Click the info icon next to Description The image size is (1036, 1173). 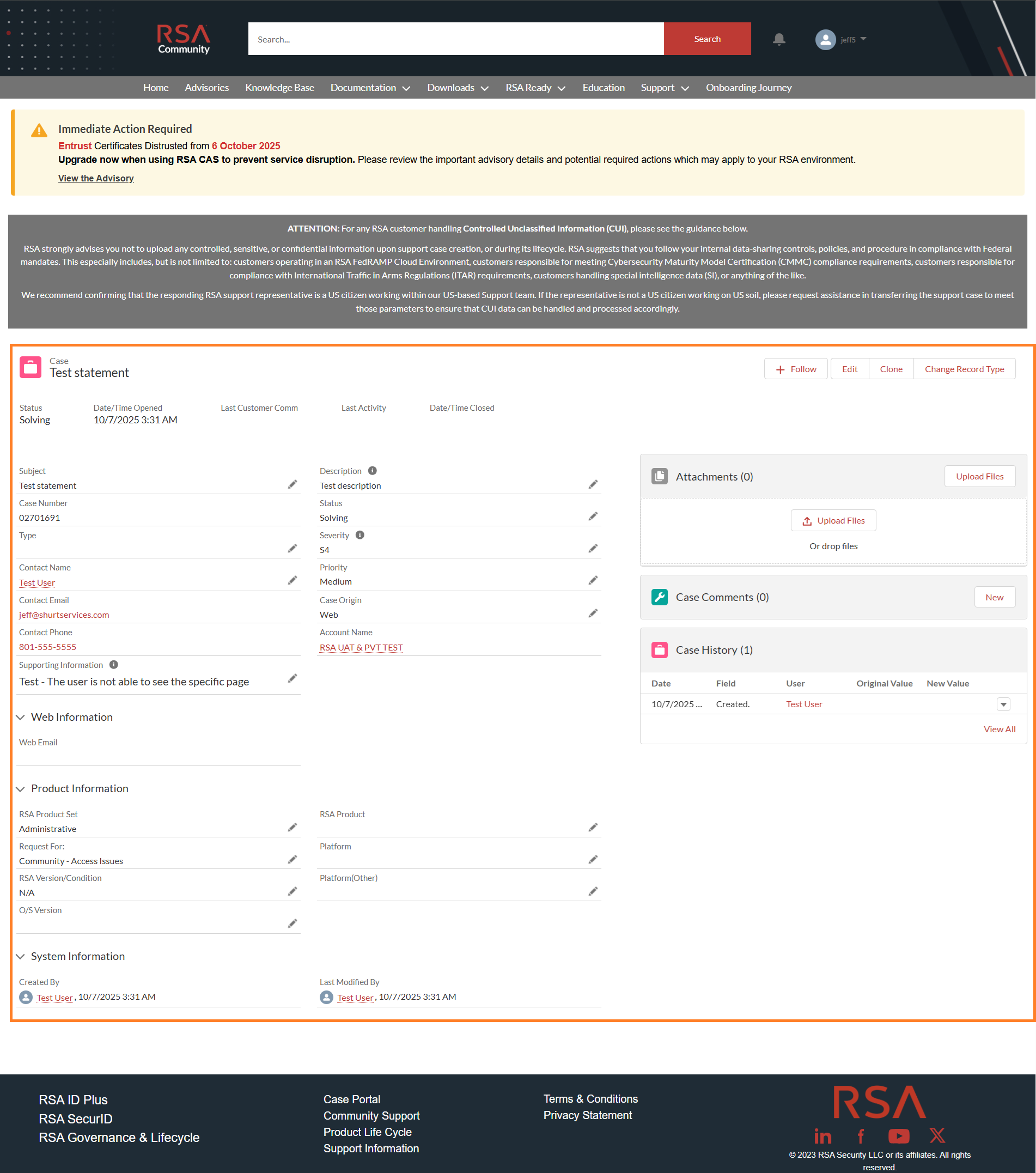[372, 471]
